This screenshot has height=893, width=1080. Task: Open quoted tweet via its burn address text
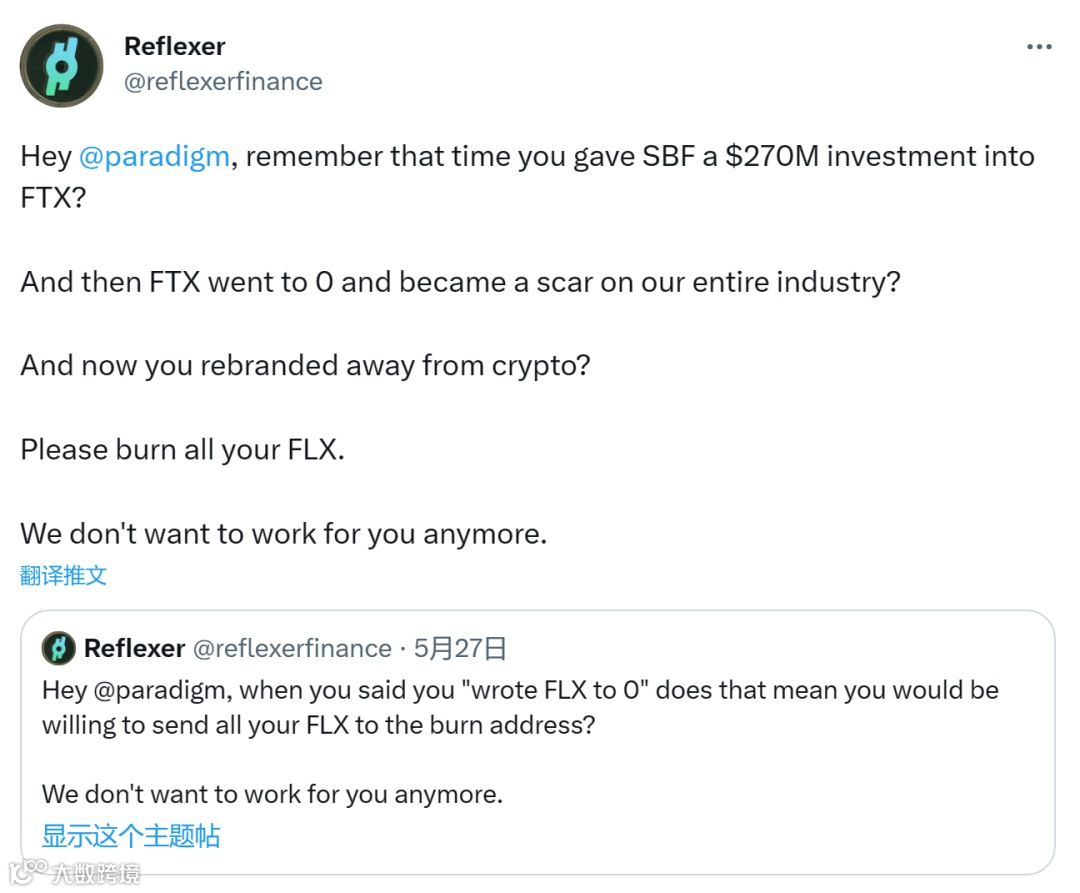(318, 724)
